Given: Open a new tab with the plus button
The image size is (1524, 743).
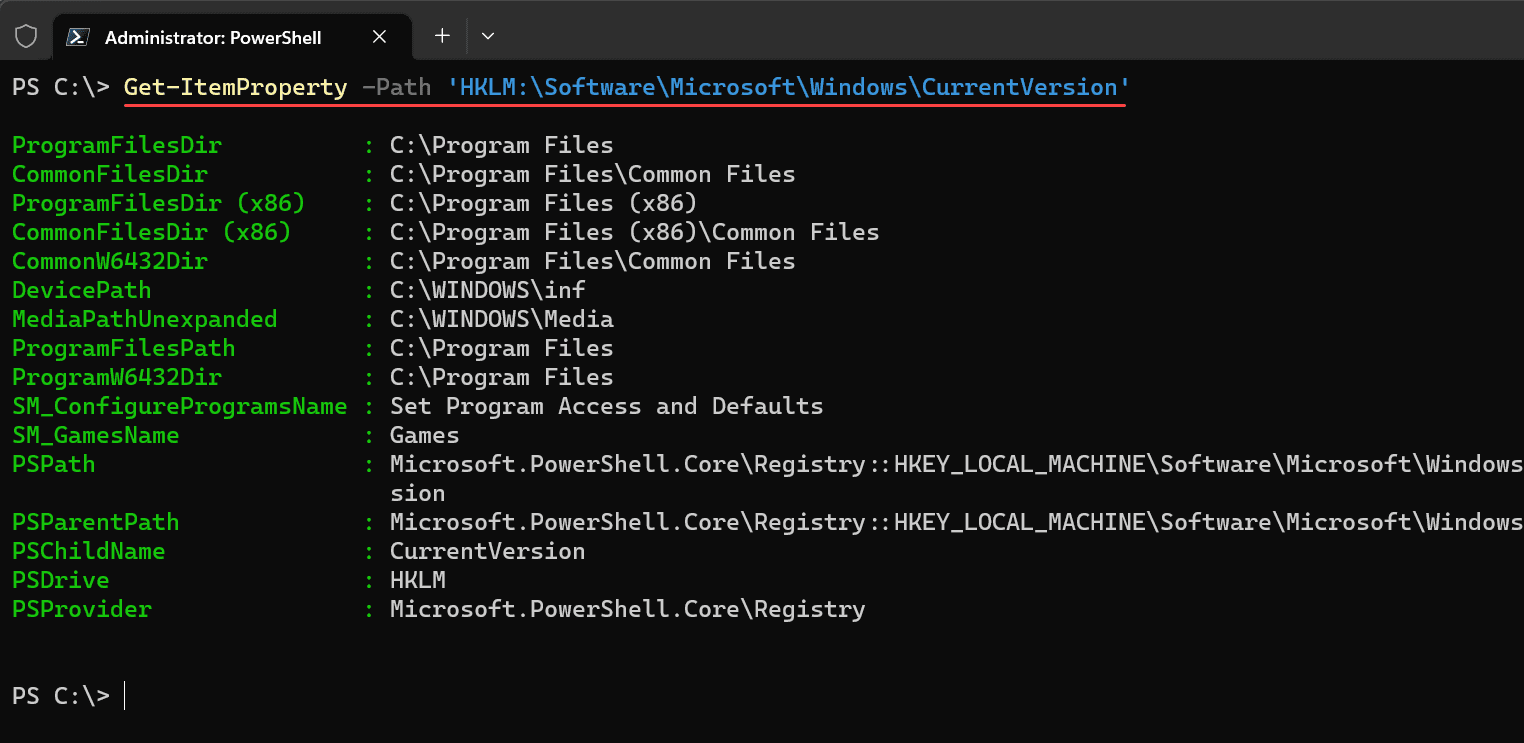Looking at the screenshot, I should [442, 36].
